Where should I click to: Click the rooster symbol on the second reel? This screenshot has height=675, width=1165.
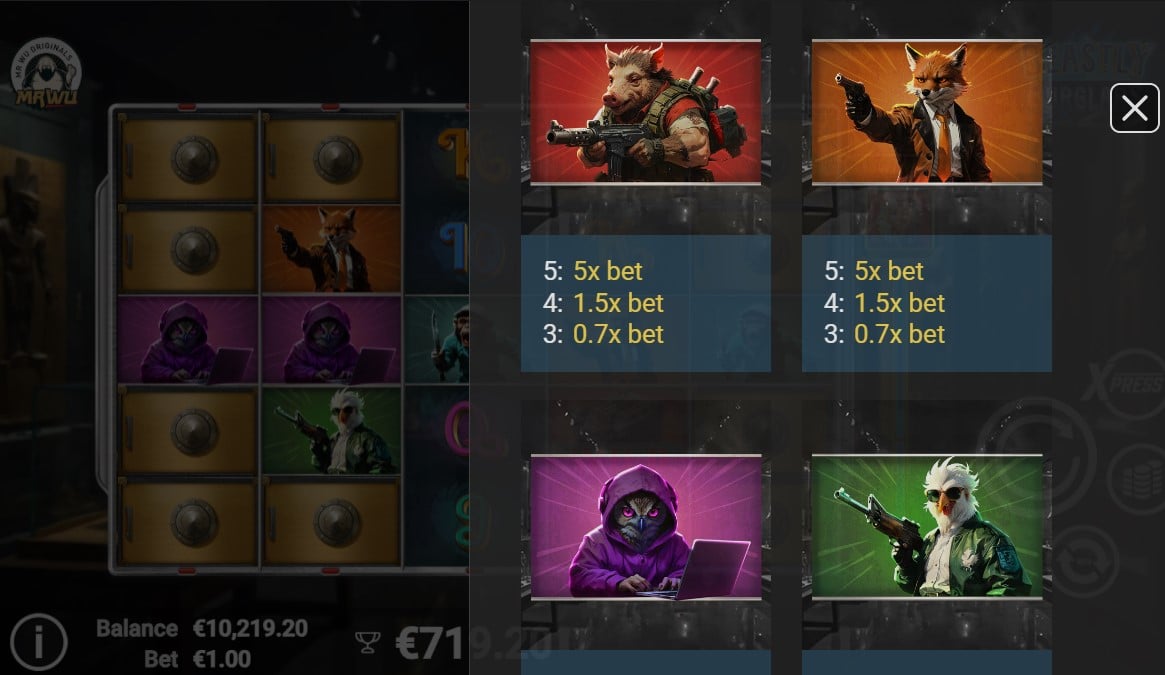click(331, 430)
